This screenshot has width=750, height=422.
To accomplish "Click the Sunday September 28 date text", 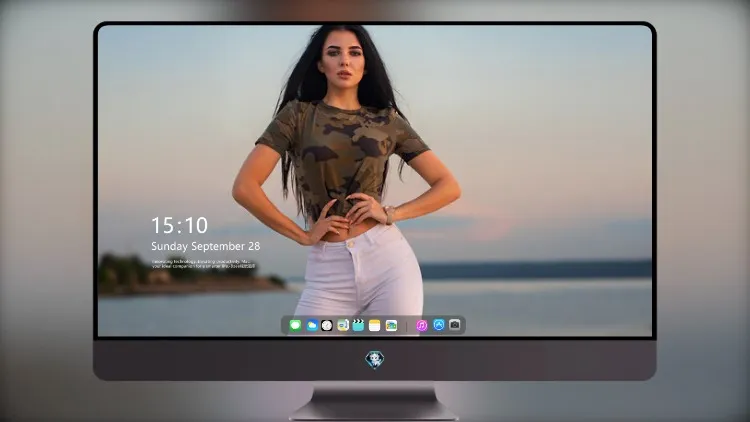I will [x=206, y=246].
